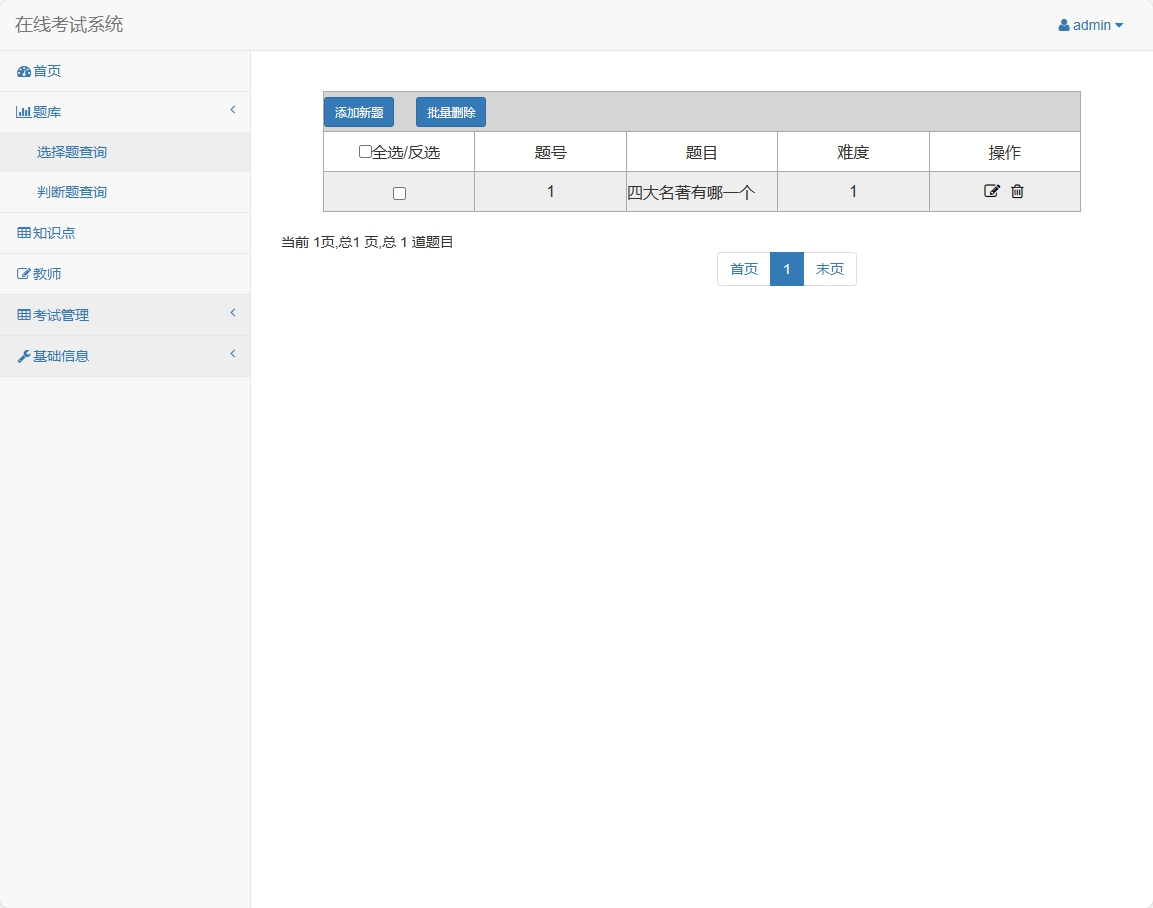Click the page summary text 当前 1页

click(x=308, y=242)
